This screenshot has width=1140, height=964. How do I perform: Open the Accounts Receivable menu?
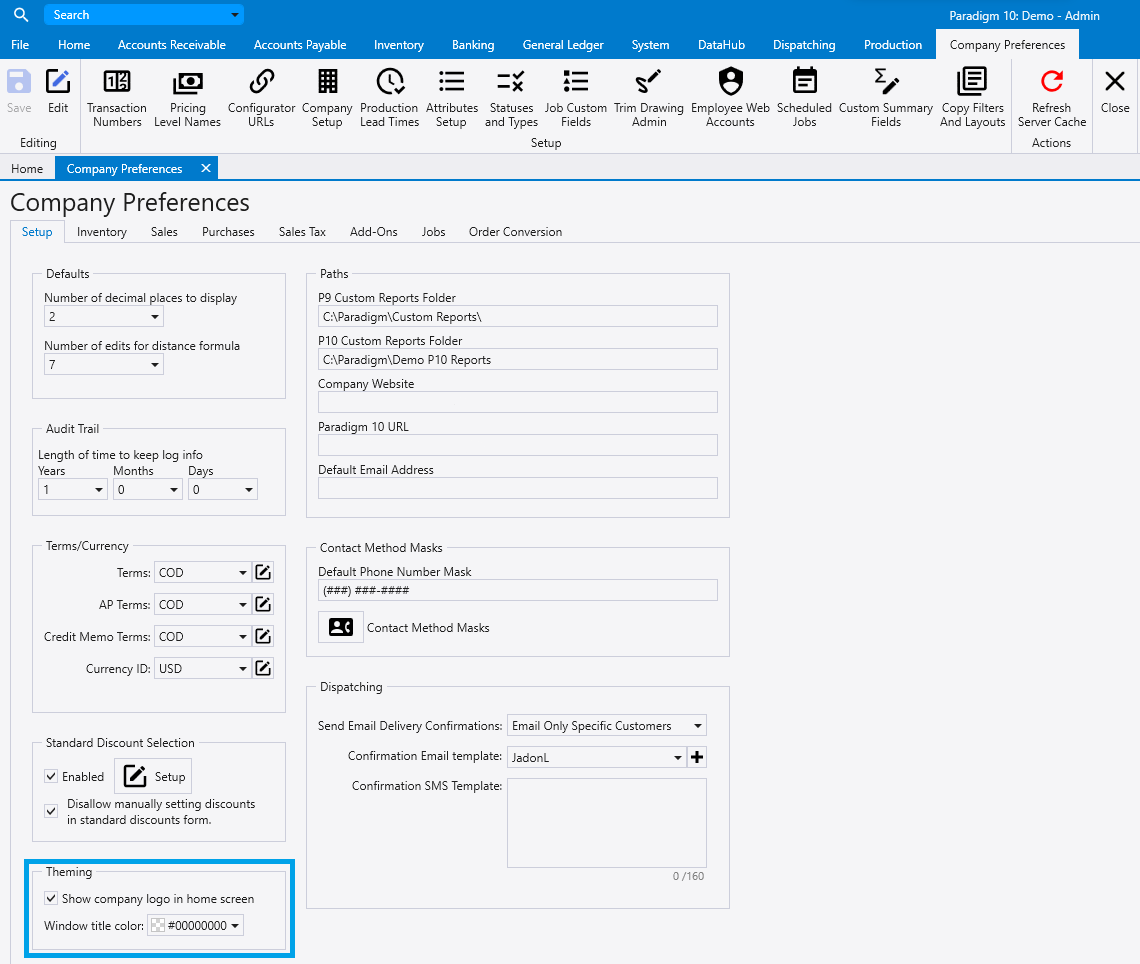(x=172, y=44)
